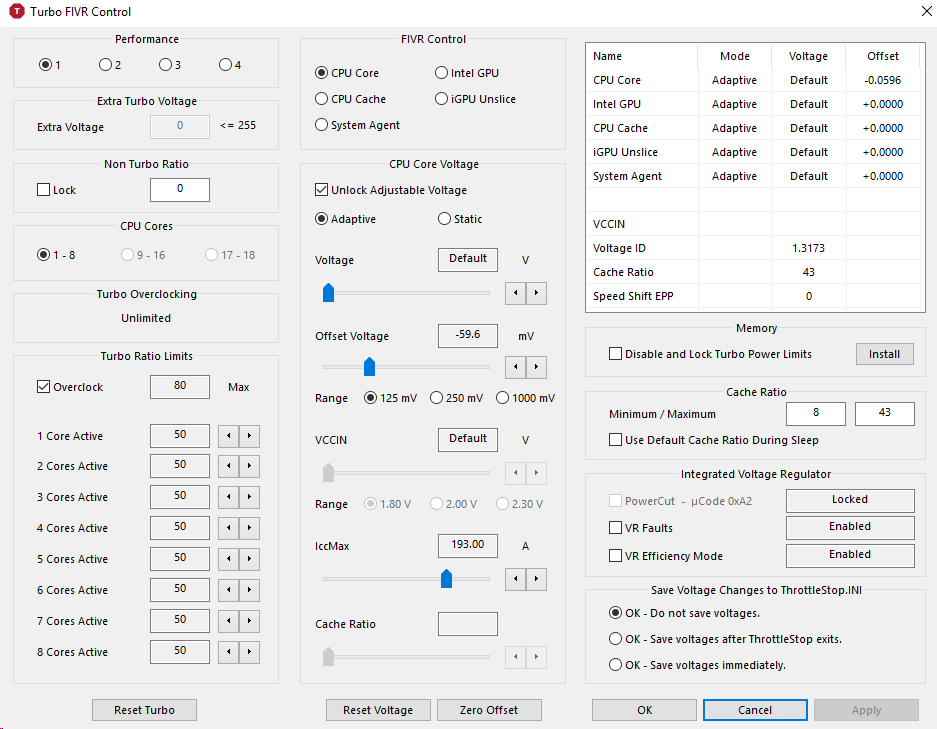This screenshot has height=729, width=937.
Task: Toggle the Unlock Adjustable Voltage checkbox
Action: [322, 190]
